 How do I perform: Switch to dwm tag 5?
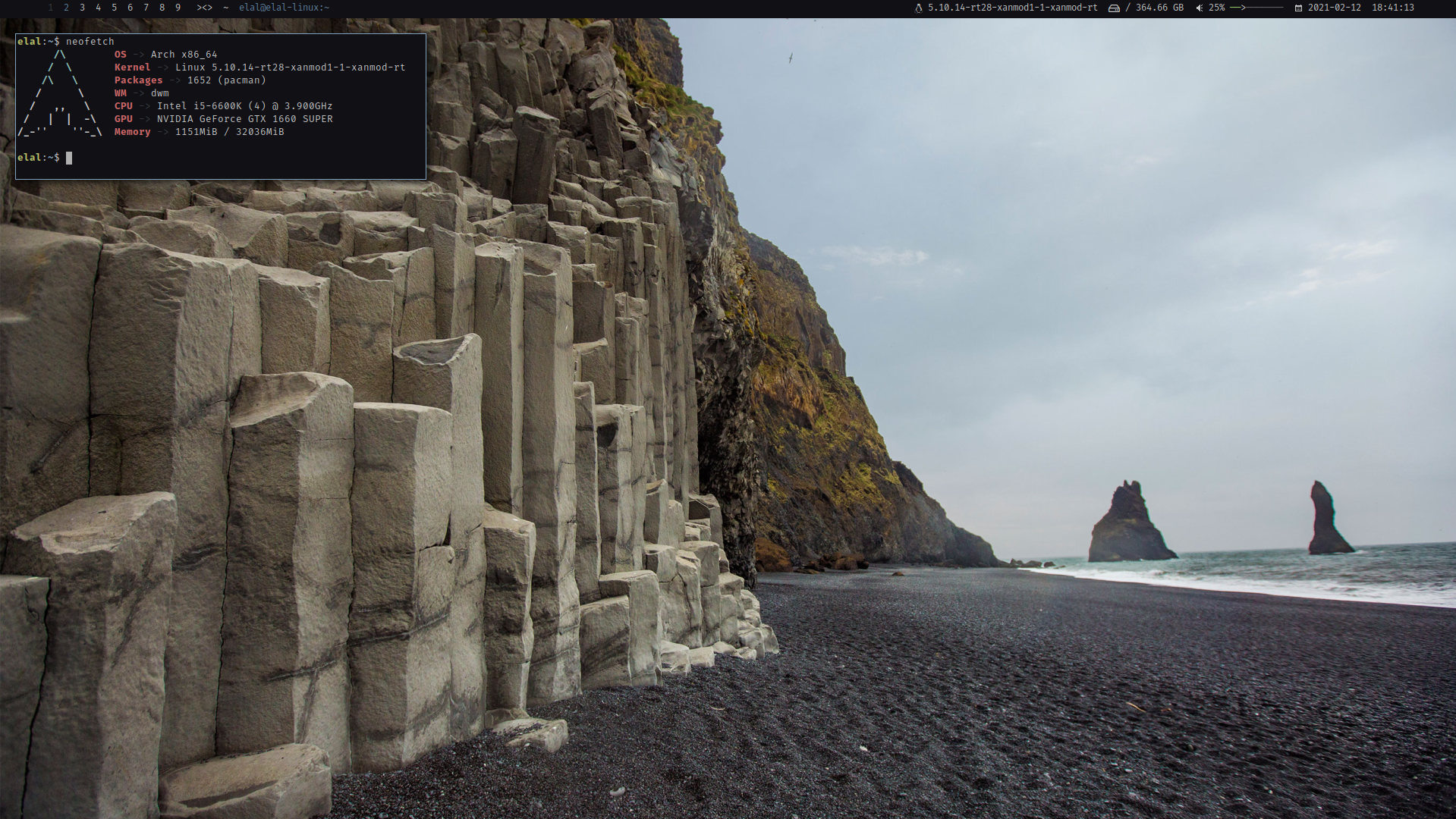tap(114, 8)
